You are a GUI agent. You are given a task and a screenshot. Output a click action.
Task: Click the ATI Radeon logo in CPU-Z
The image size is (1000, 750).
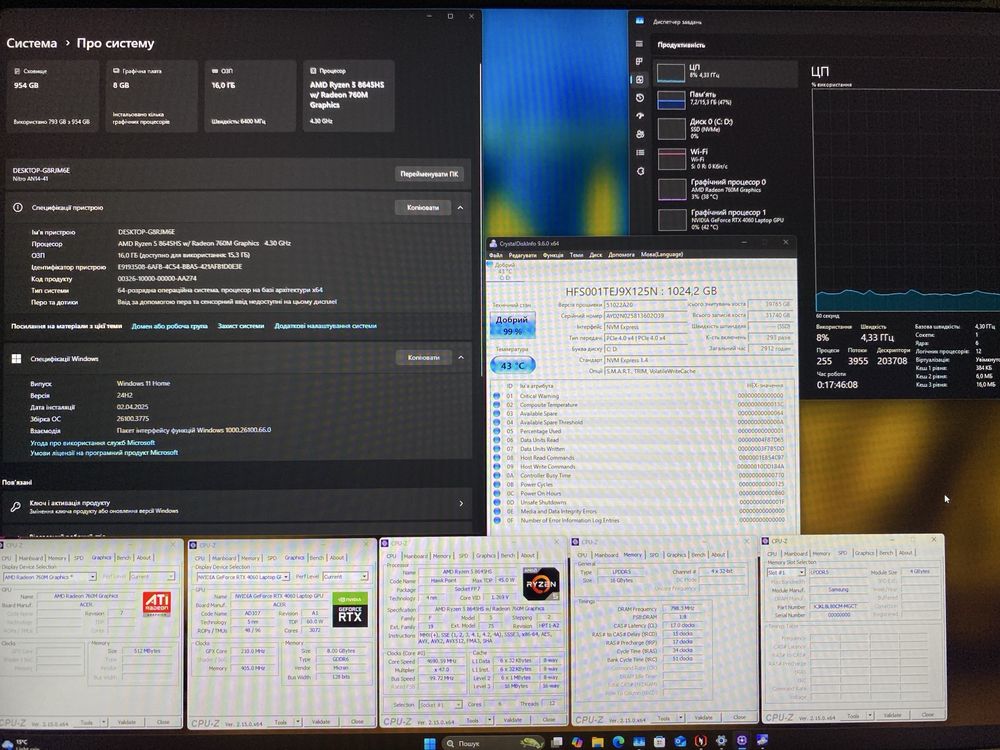click(156, 604)
